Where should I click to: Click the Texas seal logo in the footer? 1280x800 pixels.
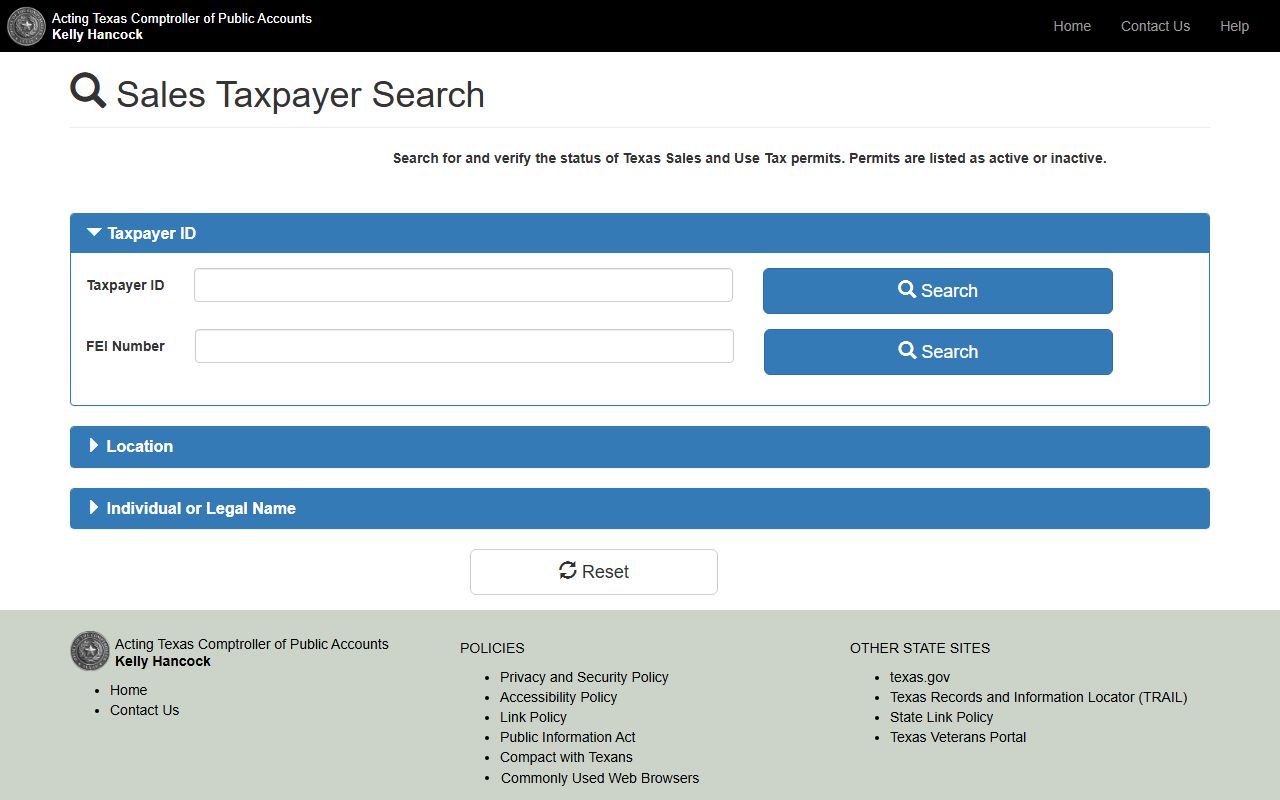(90, 651)
